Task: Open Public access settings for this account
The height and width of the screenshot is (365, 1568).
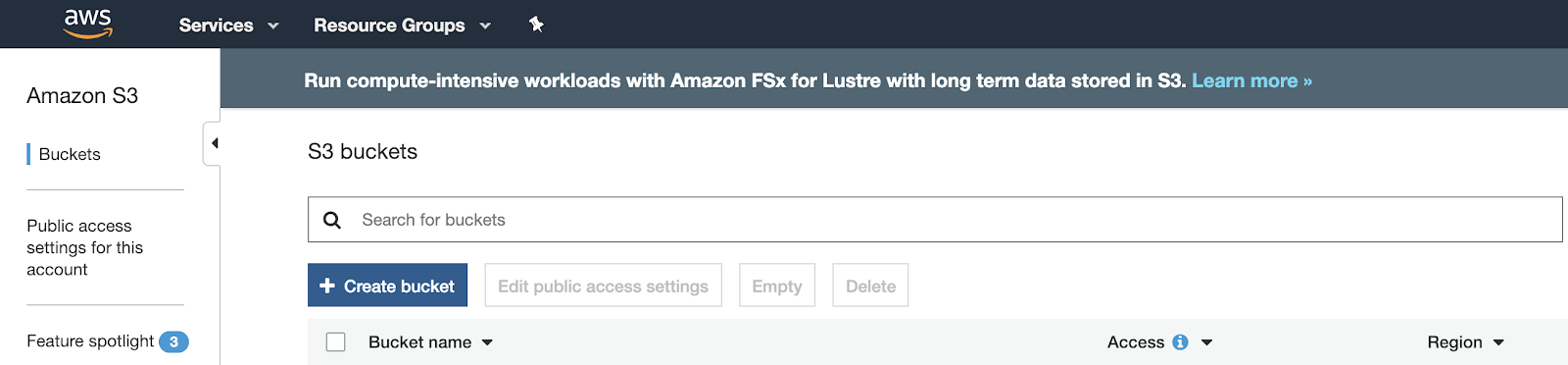Action: 85,247
